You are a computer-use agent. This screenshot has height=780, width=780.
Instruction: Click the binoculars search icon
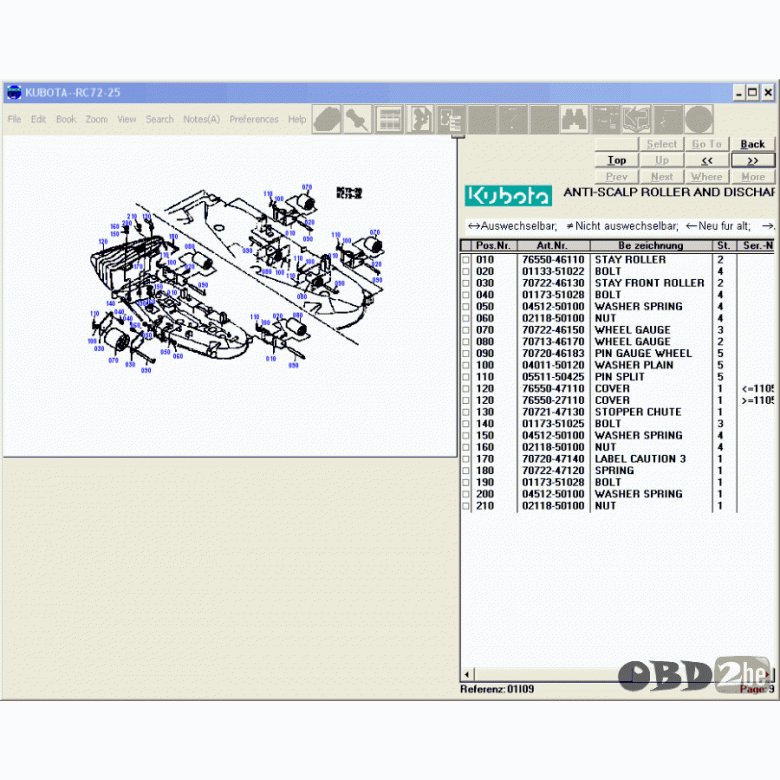tap(575, 119)
